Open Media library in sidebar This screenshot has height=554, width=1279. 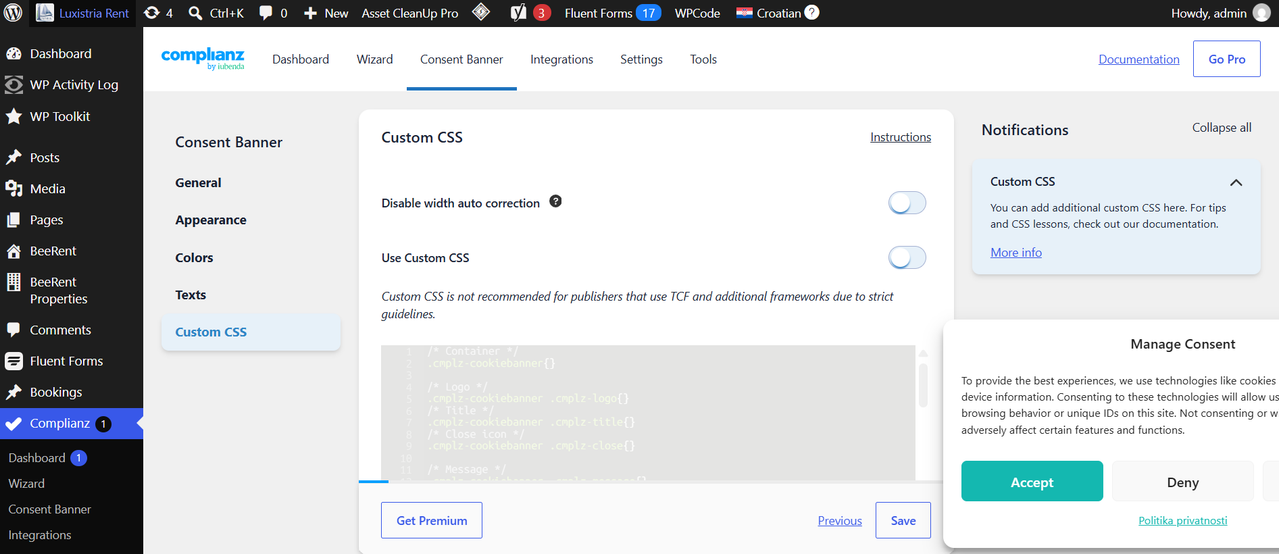point(71,188)
